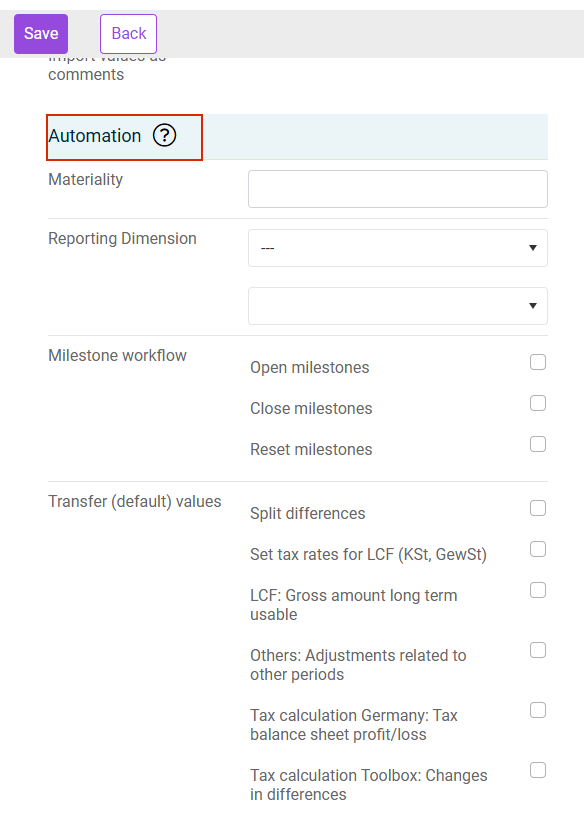Click the Milestone workflow label
The height and width of the screenshot is (824, 584).
117,355
